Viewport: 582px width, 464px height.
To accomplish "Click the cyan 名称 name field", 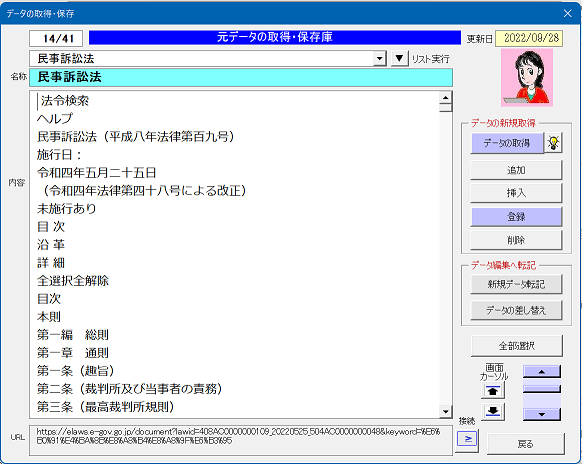I will pyautogui.click(x=241, y=77).
